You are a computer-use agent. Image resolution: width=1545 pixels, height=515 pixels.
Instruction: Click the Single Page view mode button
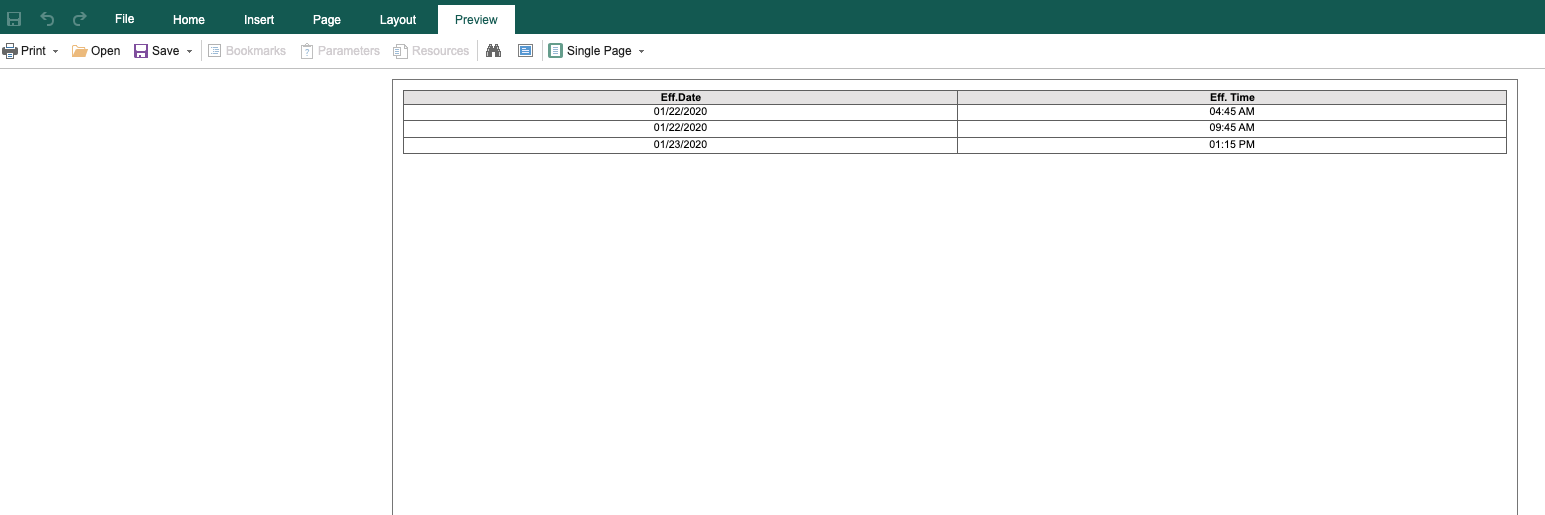590,51
